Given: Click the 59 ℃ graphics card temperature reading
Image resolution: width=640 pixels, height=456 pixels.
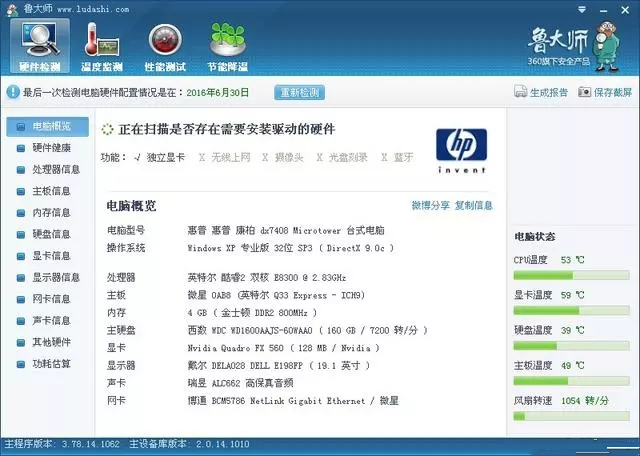Looking at the screenshot, I should (x=572, y=295).
